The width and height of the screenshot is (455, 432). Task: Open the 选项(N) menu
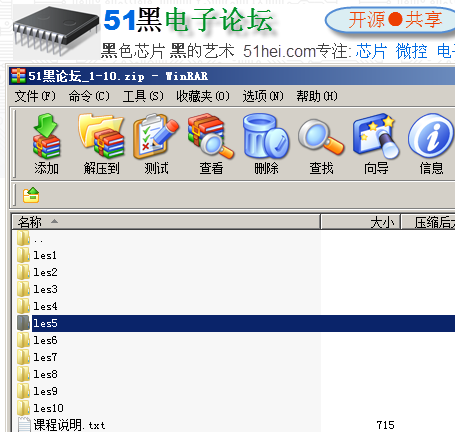coord(263,96)
